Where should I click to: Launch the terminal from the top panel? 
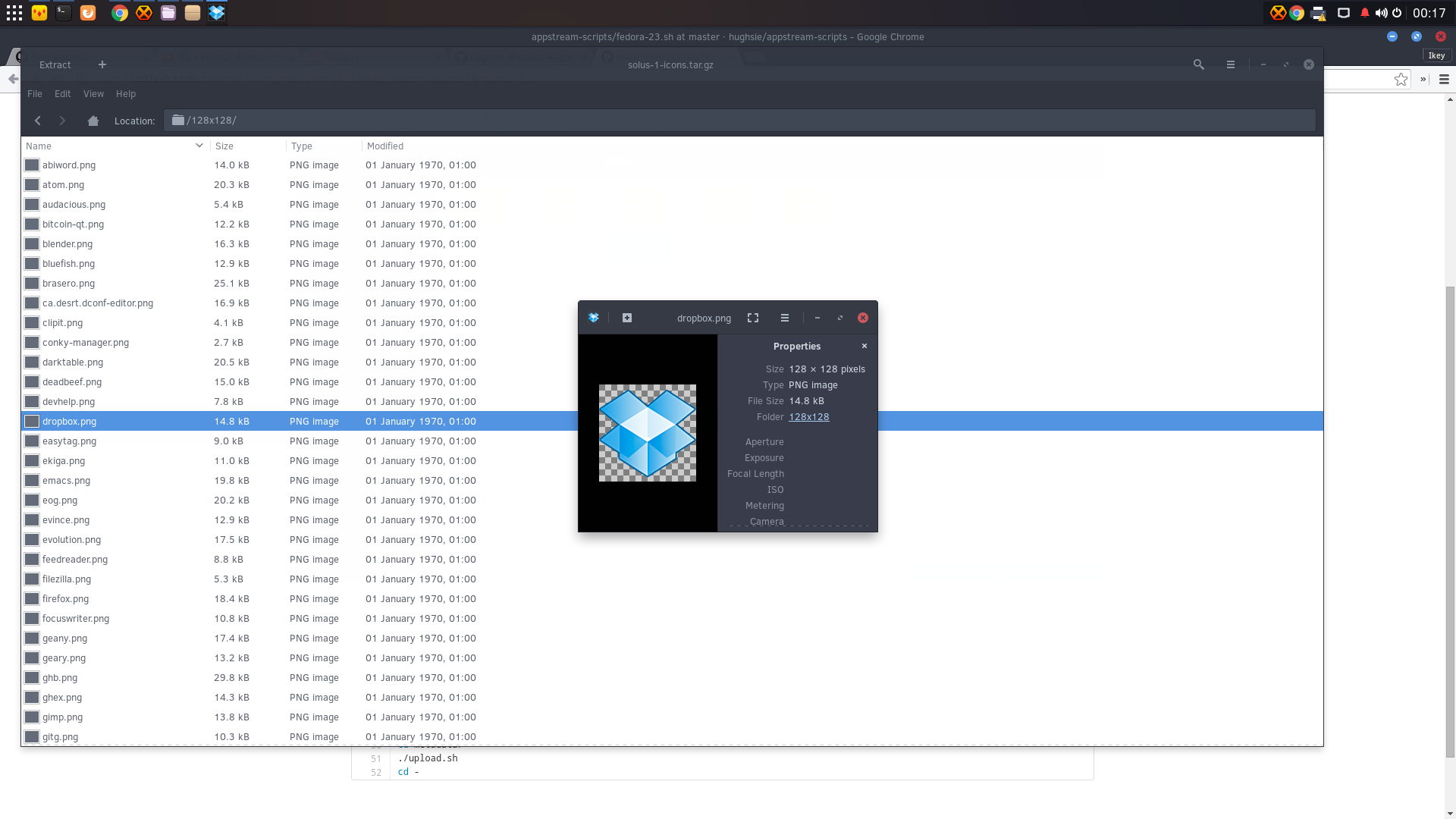[x=64, y=13]
